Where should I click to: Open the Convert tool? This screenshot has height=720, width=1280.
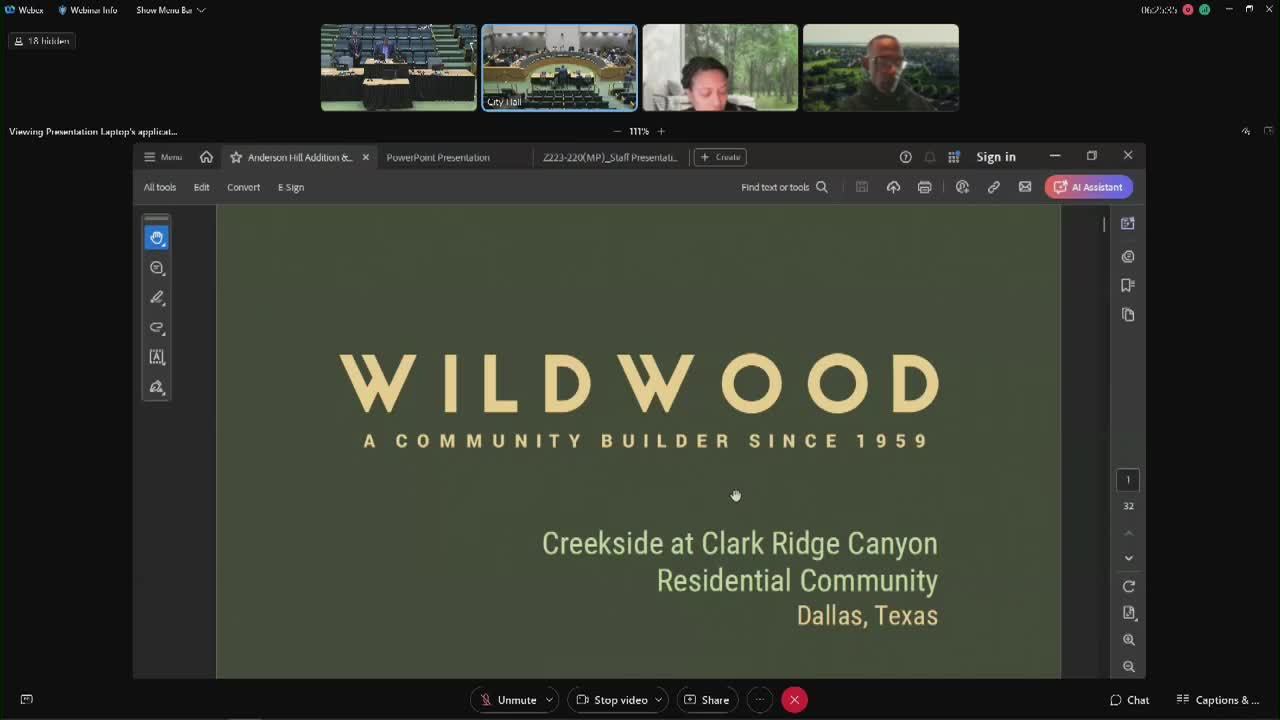click(x=243, y=187)
